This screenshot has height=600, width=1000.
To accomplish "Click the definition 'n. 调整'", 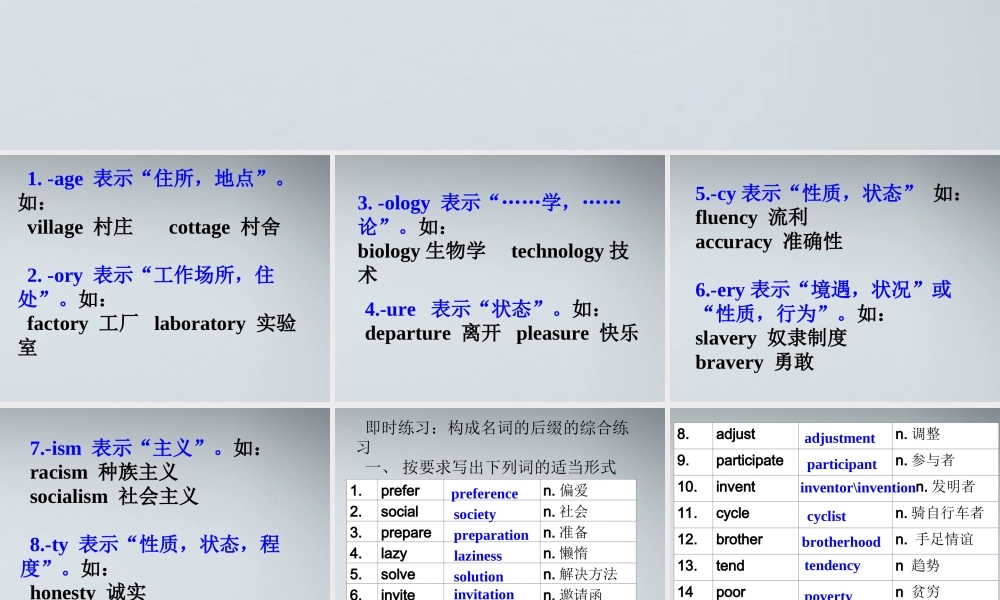I will 918,434.
